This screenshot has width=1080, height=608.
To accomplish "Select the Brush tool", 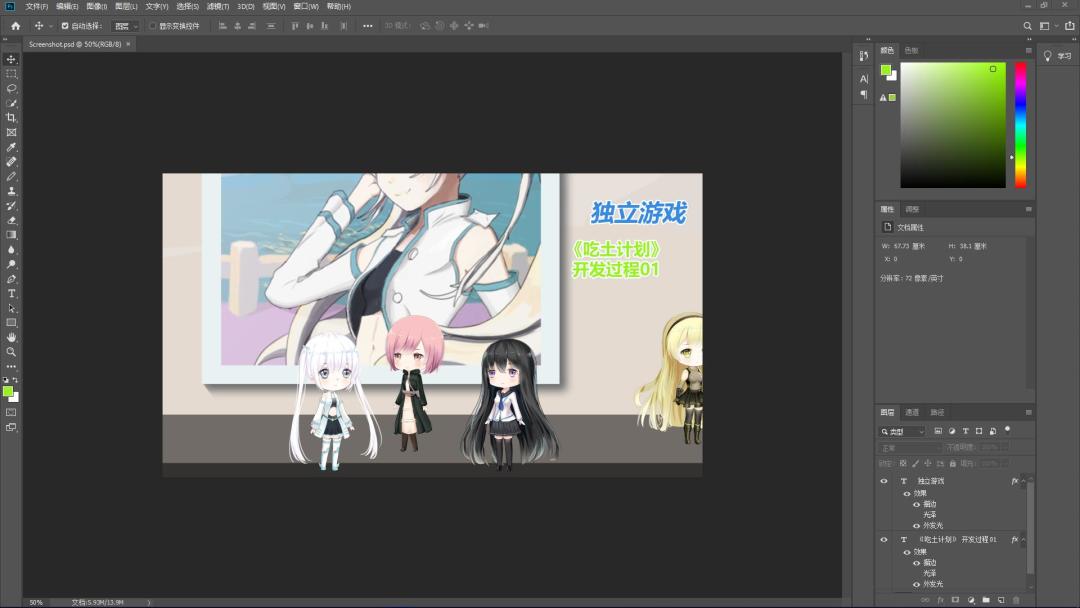I will click(11, 176).
